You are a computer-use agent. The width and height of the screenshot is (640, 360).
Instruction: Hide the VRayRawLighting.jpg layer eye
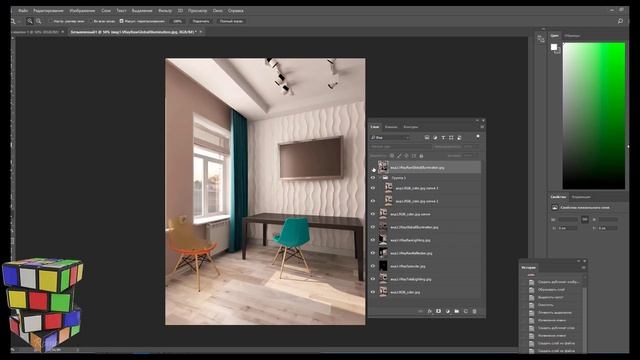tap(373, 240)
